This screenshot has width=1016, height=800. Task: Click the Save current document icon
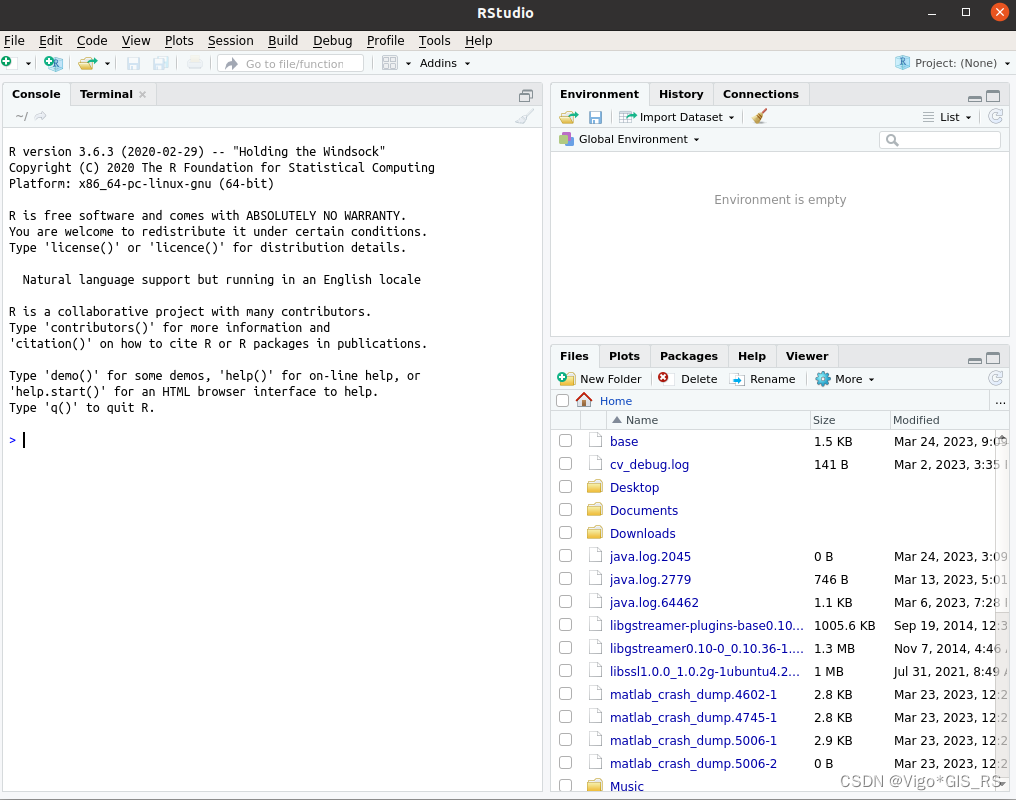[x=133, y=63]
